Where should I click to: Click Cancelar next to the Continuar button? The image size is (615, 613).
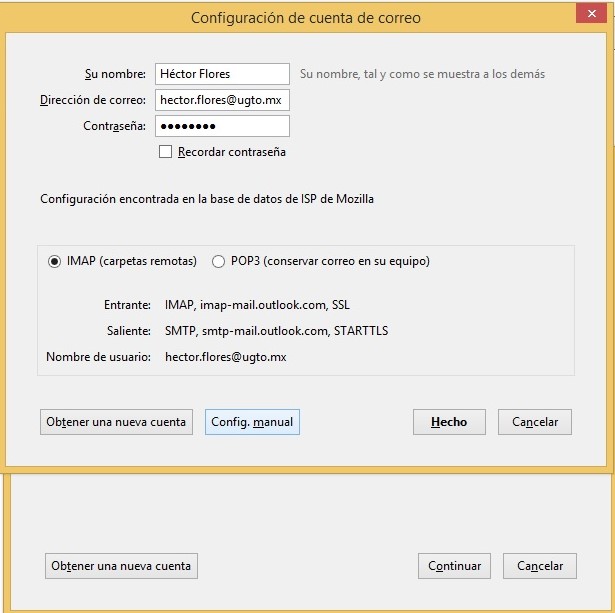coord(540,566)
